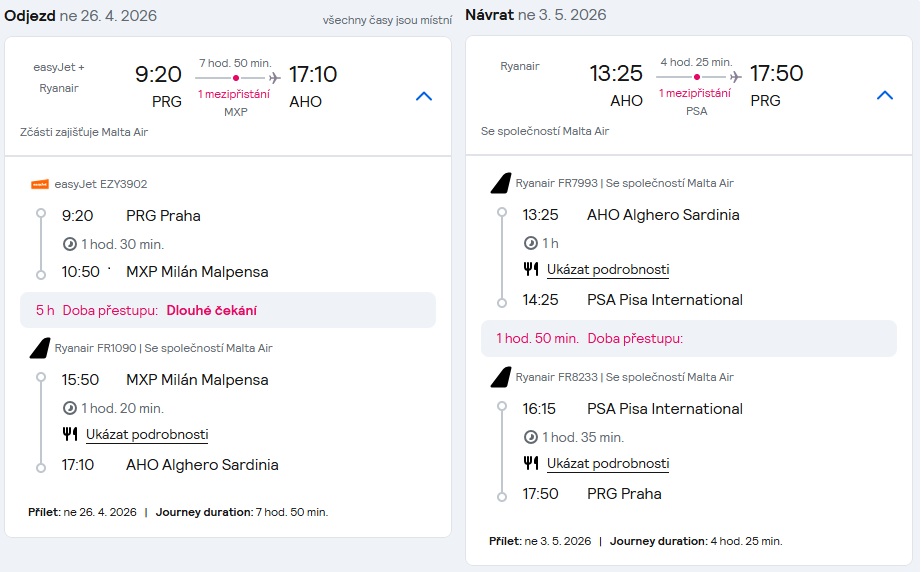Screen dimensions: 921x572
Task: Click the cutlery icon for flight FR8233
Action: 531,463
